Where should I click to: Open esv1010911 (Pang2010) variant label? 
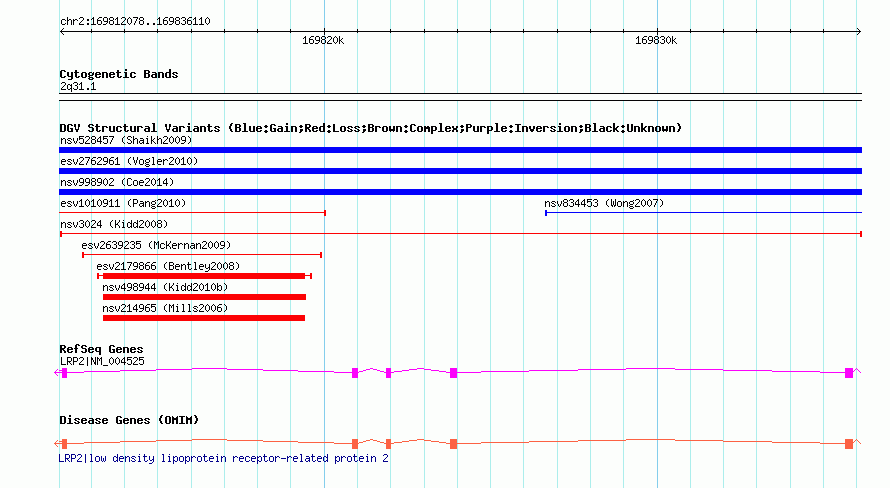pos(123,203)
